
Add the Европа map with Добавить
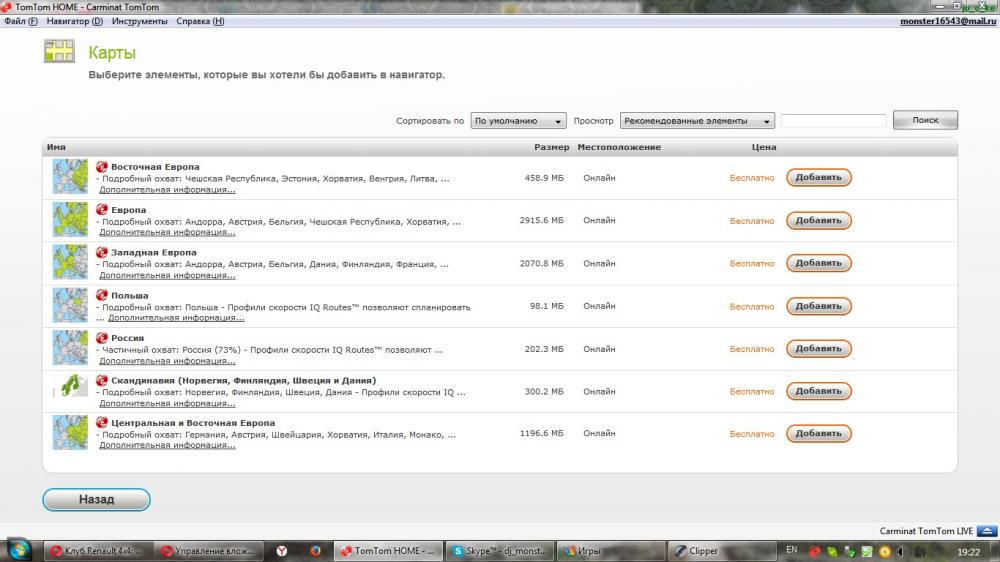coord(818,220)
